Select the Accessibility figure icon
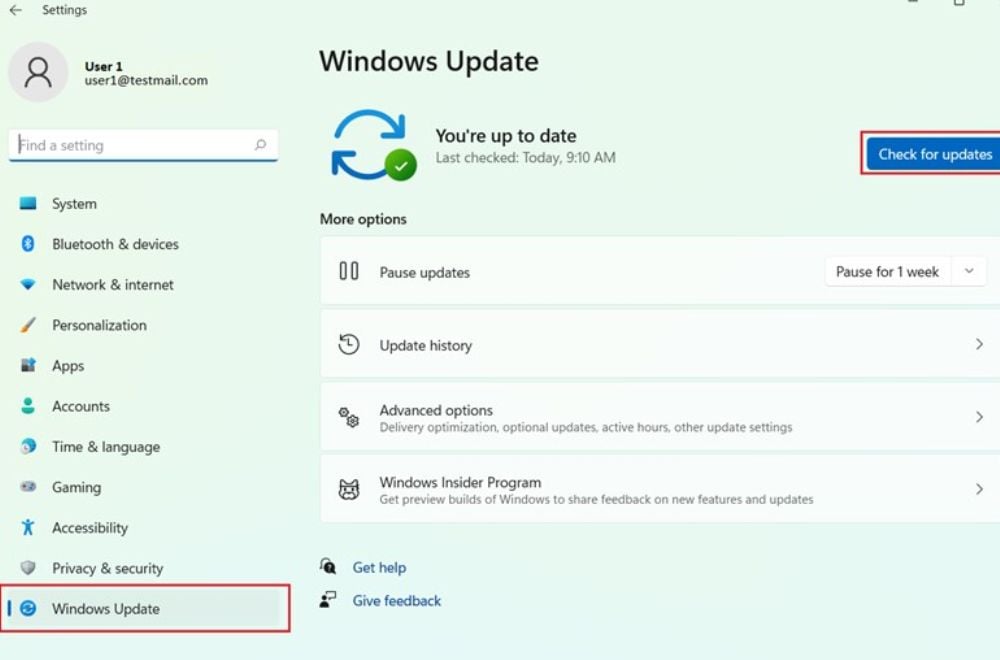The height and width of the screenshot is (660, 1000). coord(28,527)
